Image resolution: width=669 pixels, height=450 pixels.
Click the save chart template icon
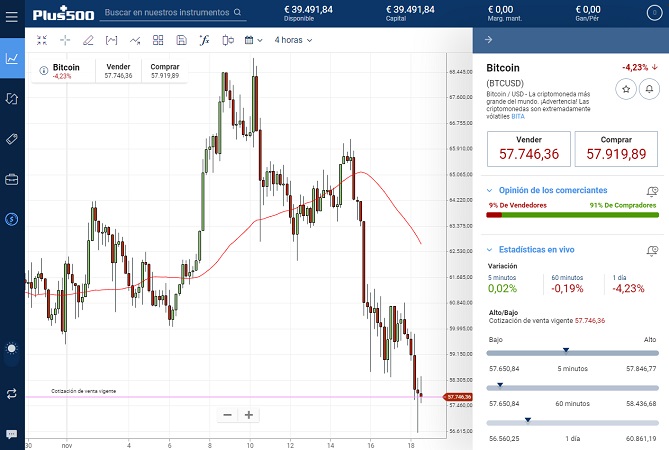tap(181, 40)
